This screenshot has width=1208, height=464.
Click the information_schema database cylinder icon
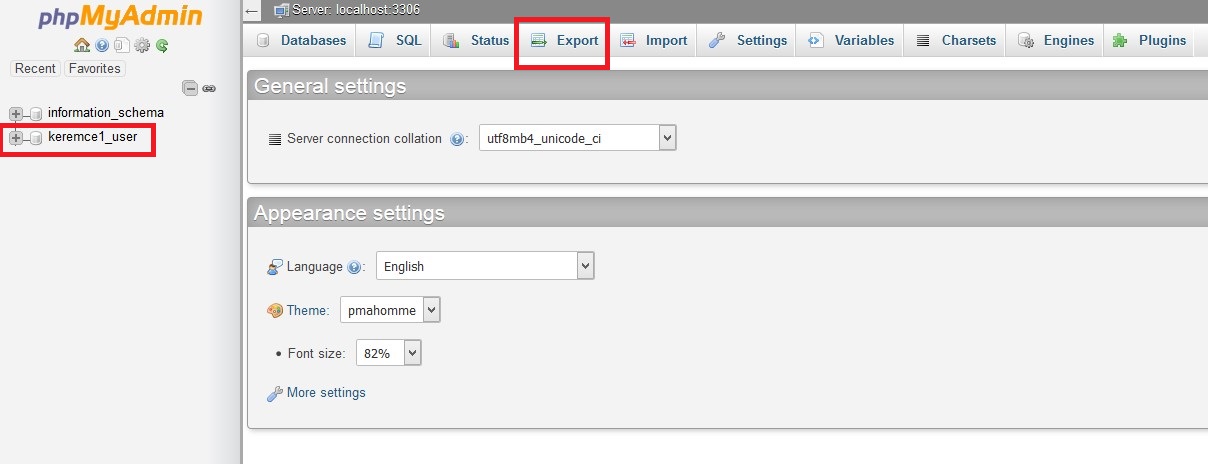[x=36, y=114]
